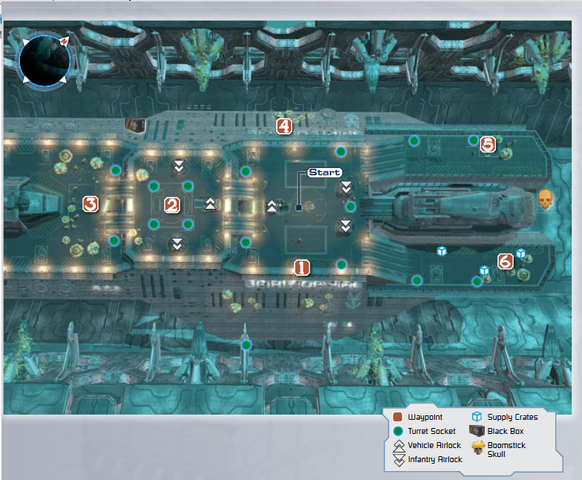The width and height of the screenshot is (582, 480).
Task: Select the turret socket just right of waypoint 1
Action: 341,265
